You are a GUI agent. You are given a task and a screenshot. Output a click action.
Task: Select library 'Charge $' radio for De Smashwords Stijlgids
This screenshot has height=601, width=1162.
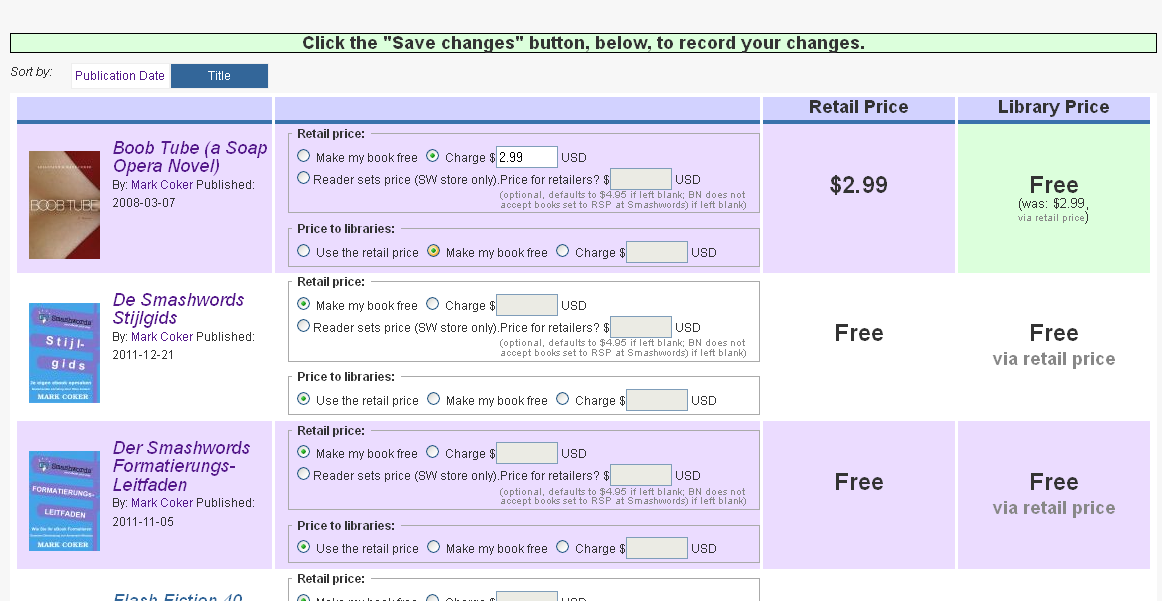coord(562,399)
